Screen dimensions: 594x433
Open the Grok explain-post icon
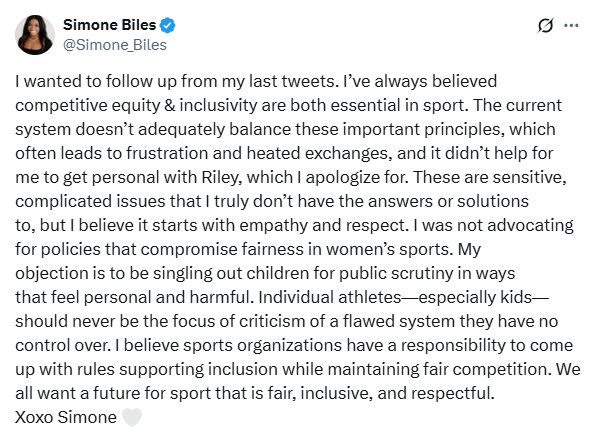[546, 26]
